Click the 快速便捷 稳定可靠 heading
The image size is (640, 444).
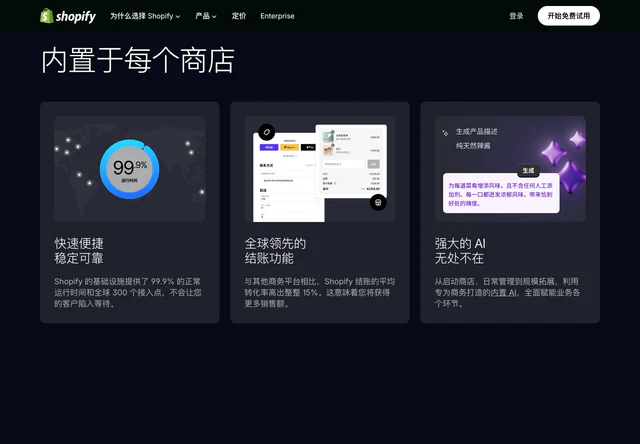tap(79, 251)
